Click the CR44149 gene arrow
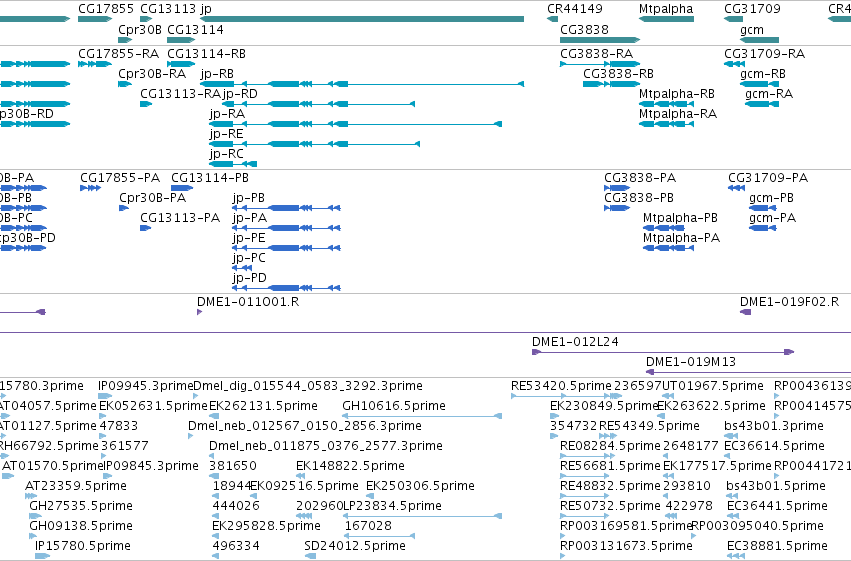This screenshot has height=561, width=851. [x=552, y=19]
